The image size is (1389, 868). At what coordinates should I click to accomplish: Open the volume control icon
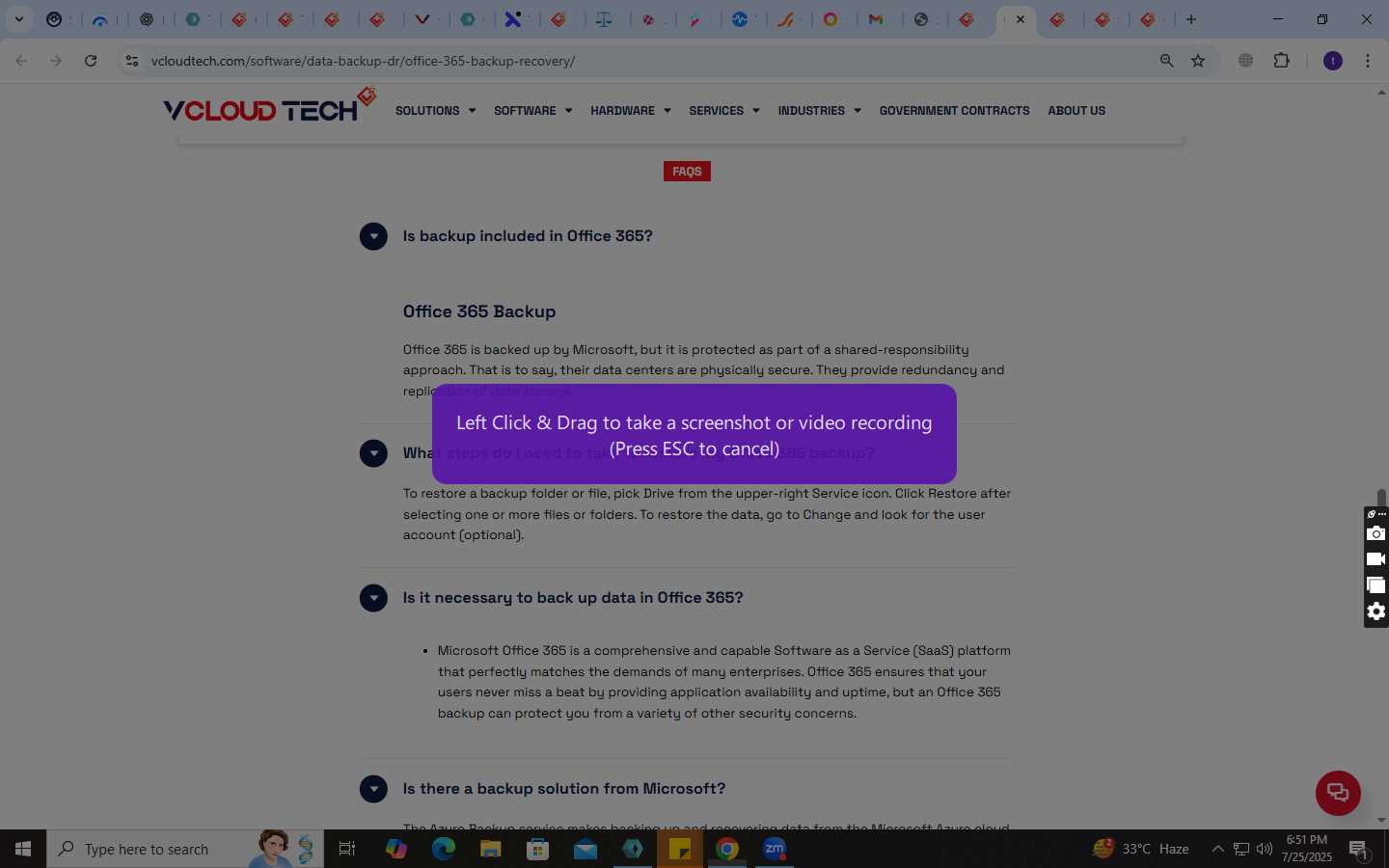pyautogui.click(x=1264, y=849)
